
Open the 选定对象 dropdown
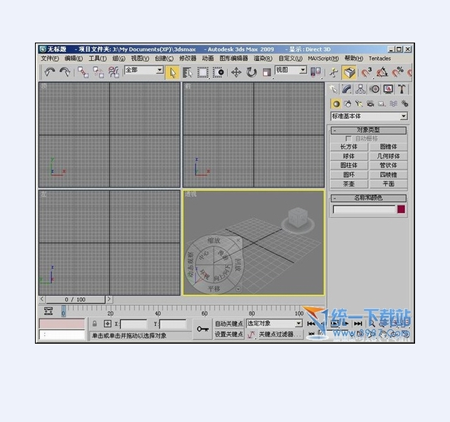tap(274, 323)
